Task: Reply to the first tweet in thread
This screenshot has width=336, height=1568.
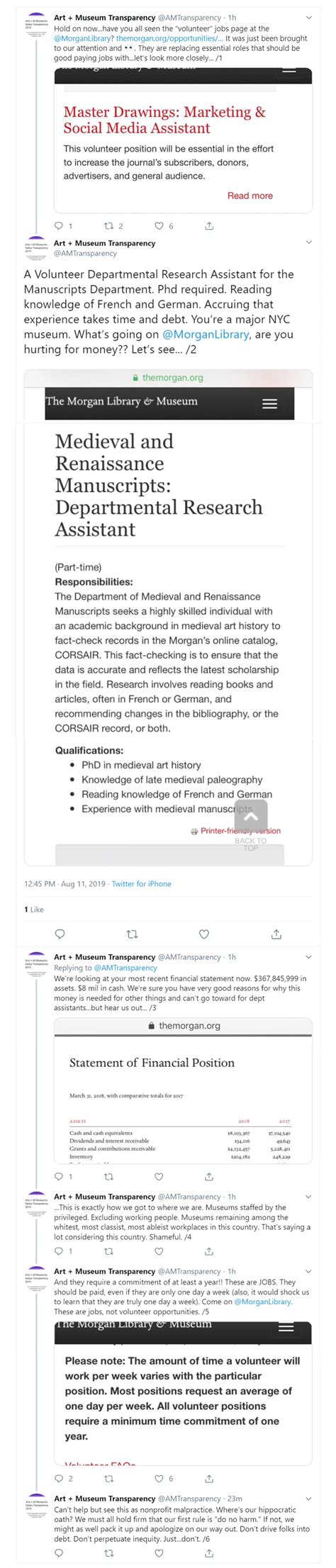Action: coord(59,226)
